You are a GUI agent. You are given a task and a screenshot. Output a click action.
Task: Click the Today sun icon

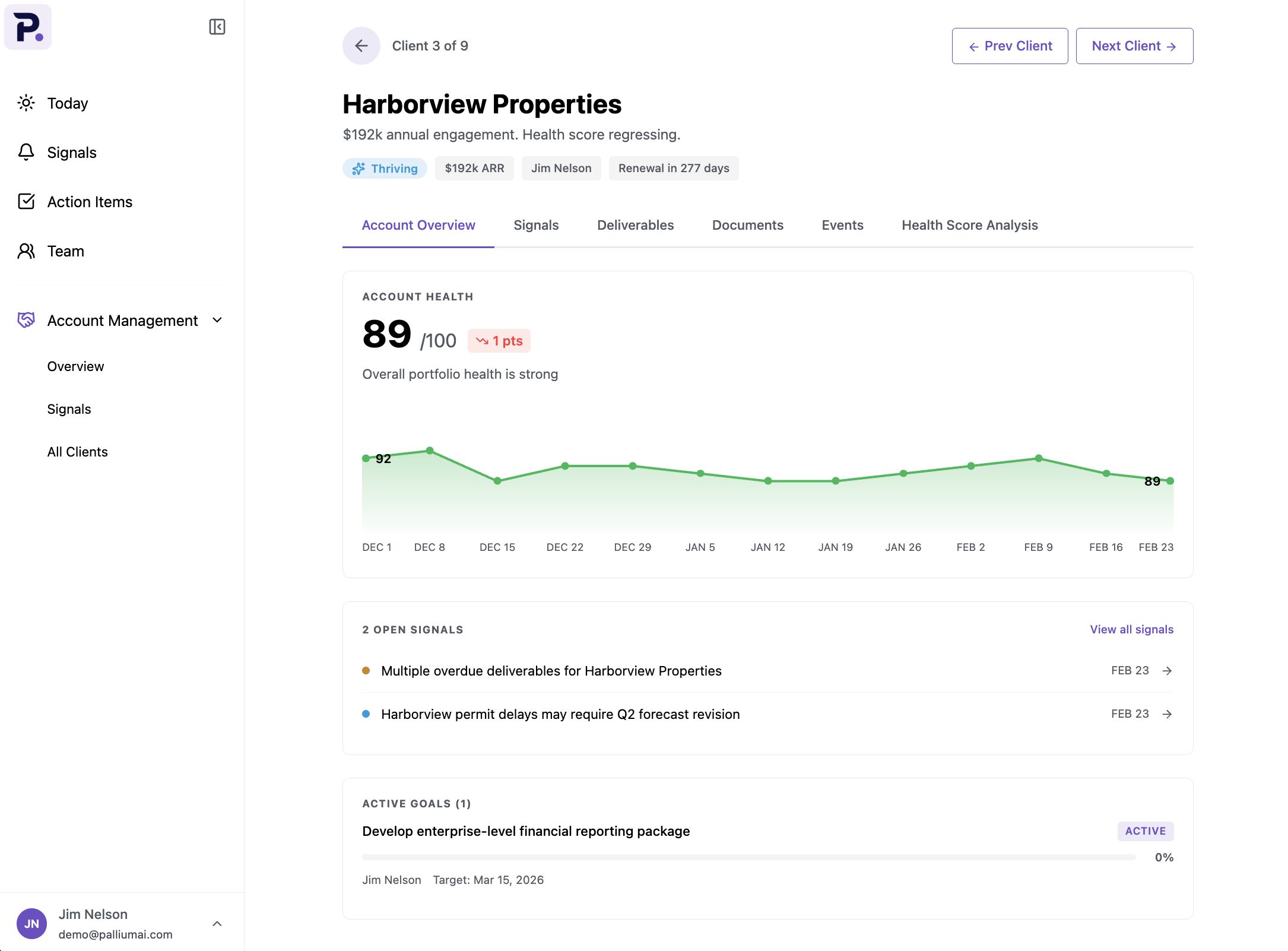point(26,103)
